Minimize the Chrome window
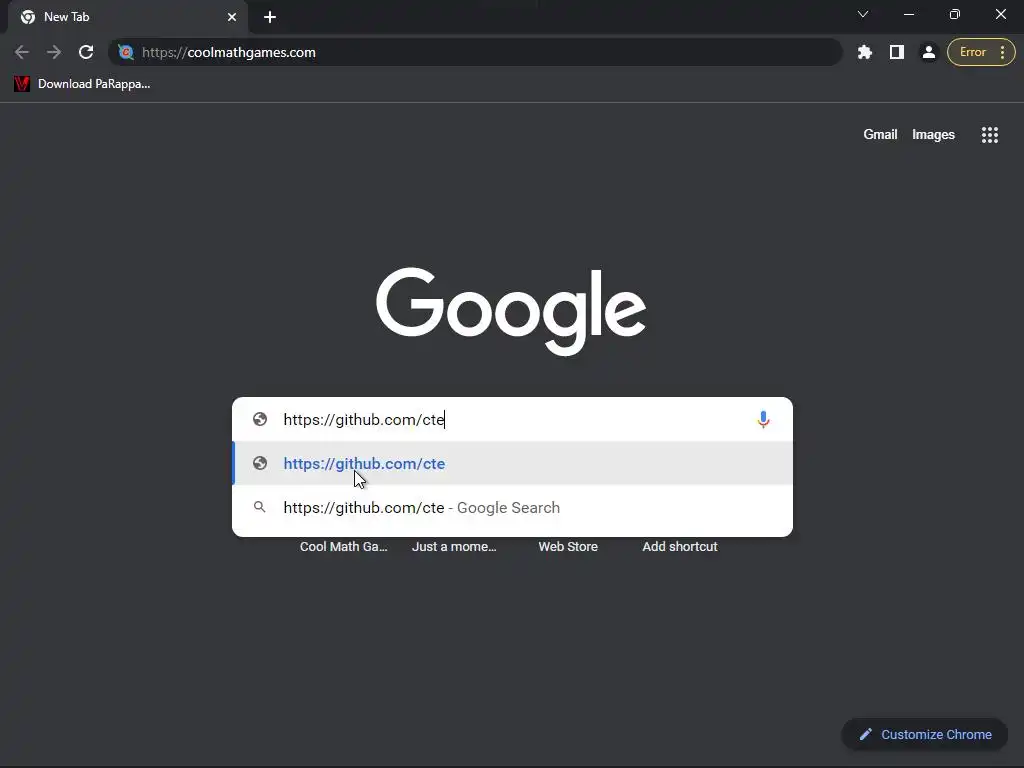The width and height of the screenshot is (1024, 768). tap(908, 14)
